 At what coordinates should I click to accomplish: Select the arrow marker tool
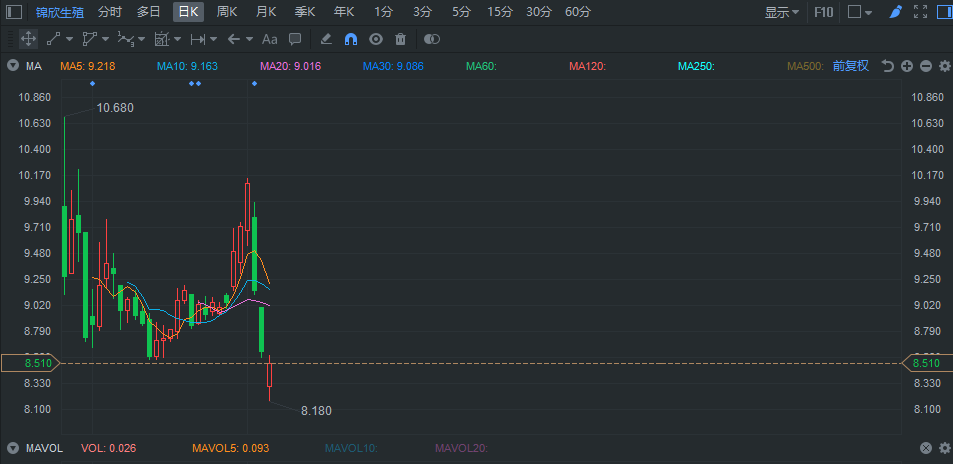coord(234,39)
